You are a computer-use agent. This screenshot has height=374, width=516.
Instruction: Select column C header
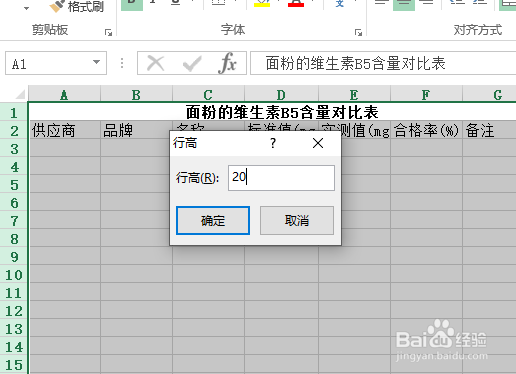[208, 95]
